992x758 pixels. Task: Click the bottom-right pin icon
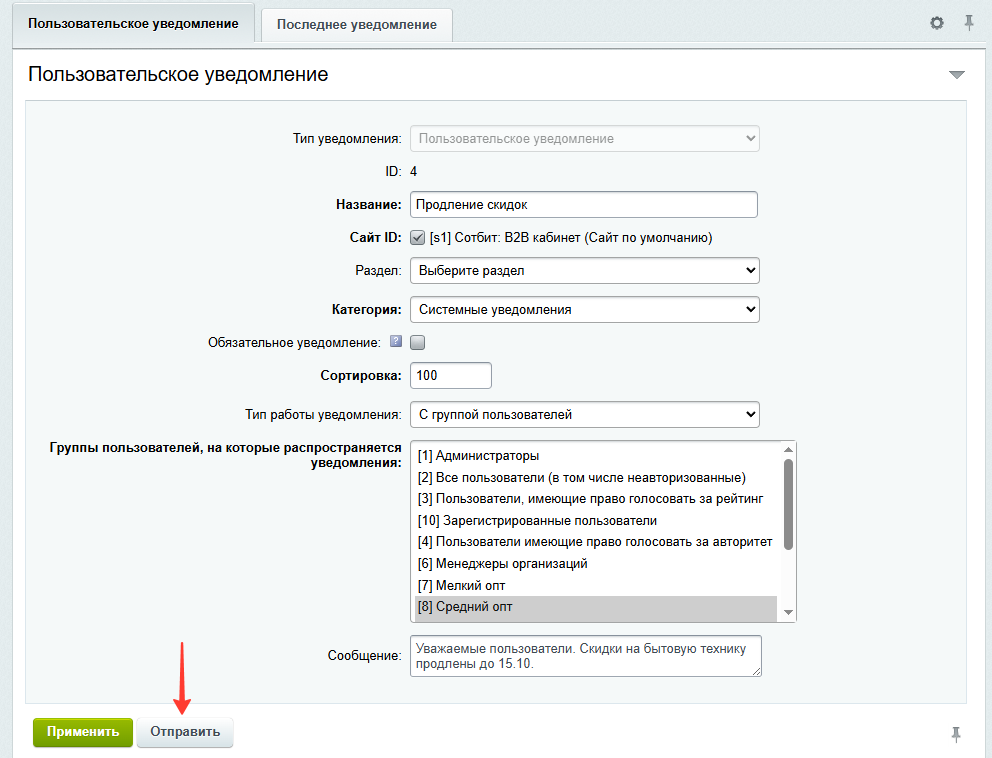[x=956, y=734]
